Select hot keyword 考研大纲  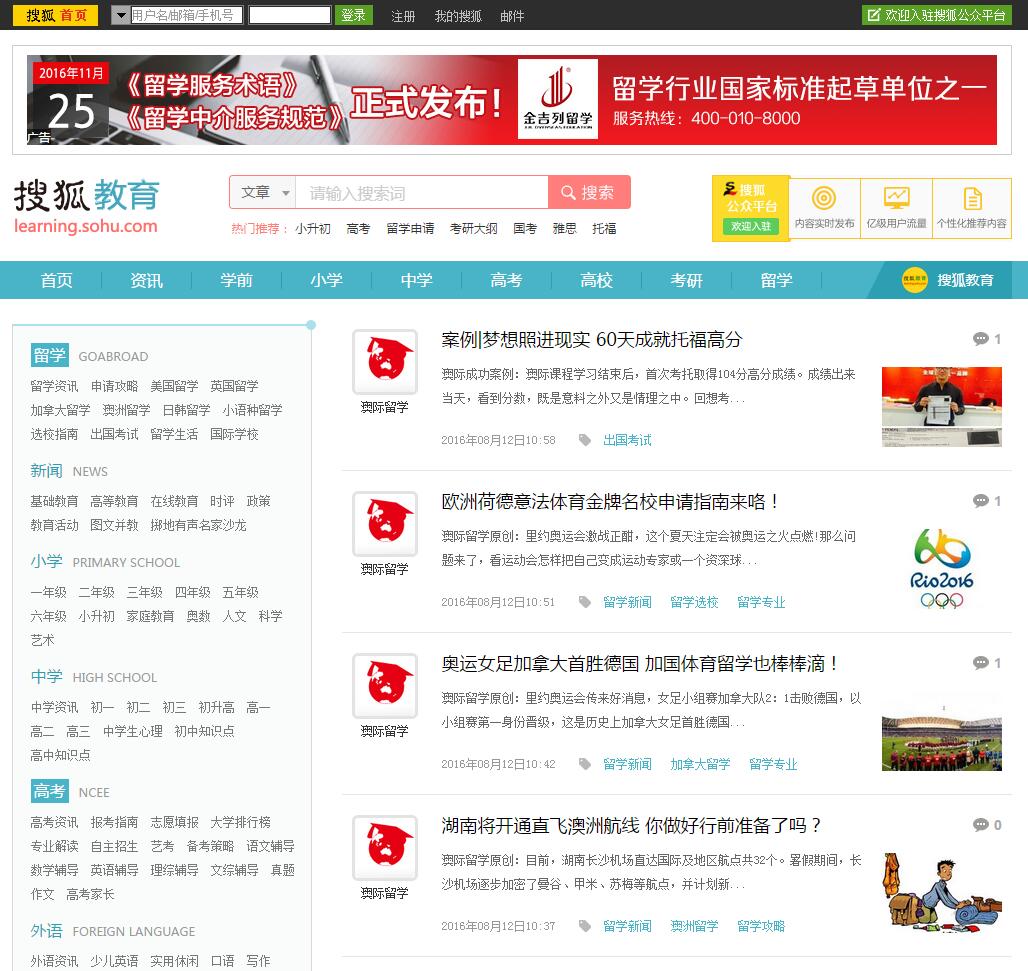[x=473, y=228]
